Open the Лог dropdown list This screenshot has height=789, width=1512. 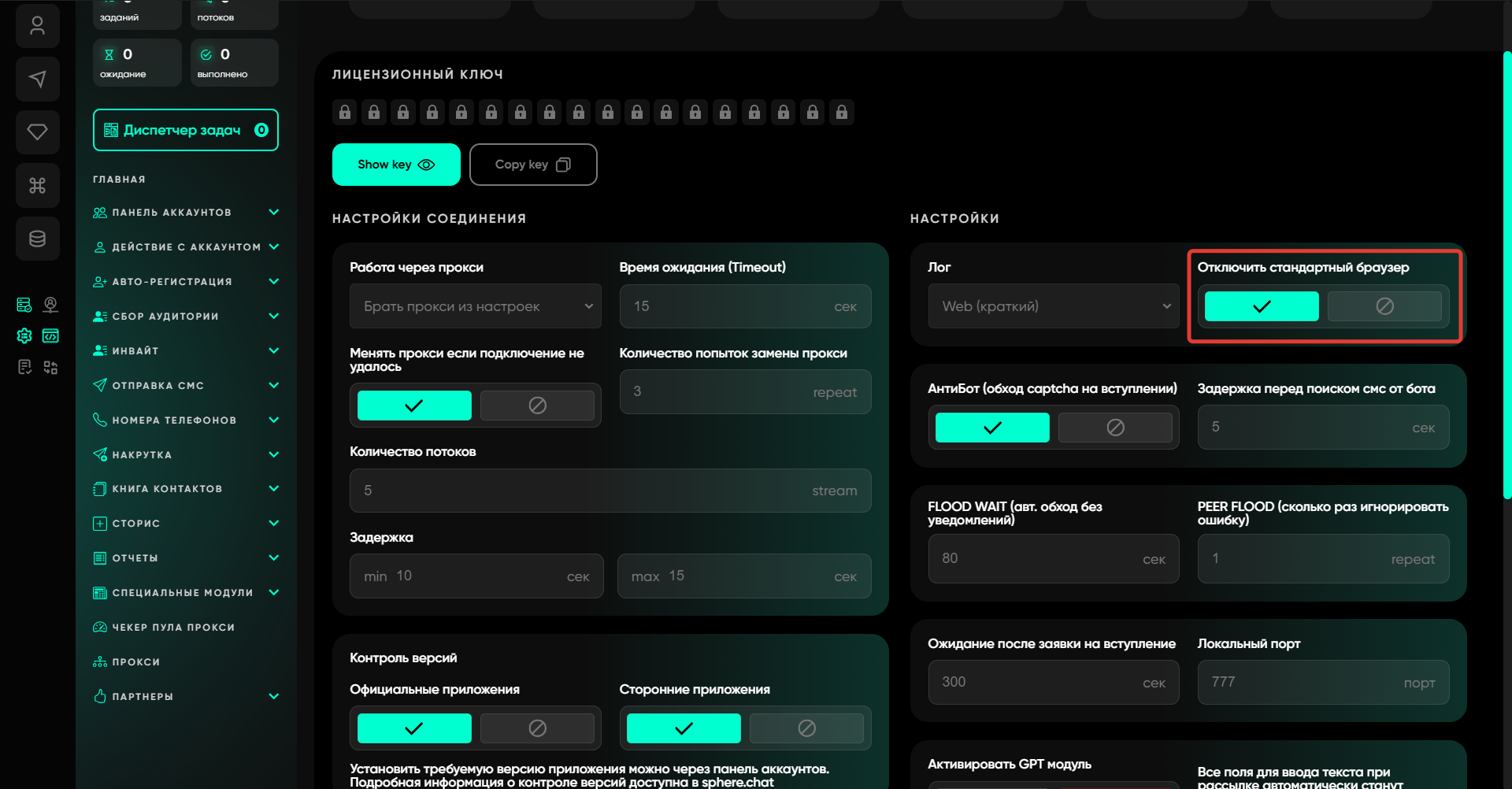click(1053, 306)
